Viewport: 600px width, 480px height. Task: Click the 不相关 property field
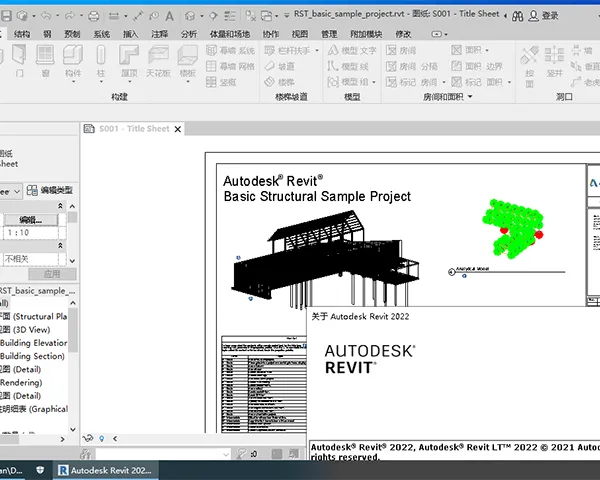point(31,259)
